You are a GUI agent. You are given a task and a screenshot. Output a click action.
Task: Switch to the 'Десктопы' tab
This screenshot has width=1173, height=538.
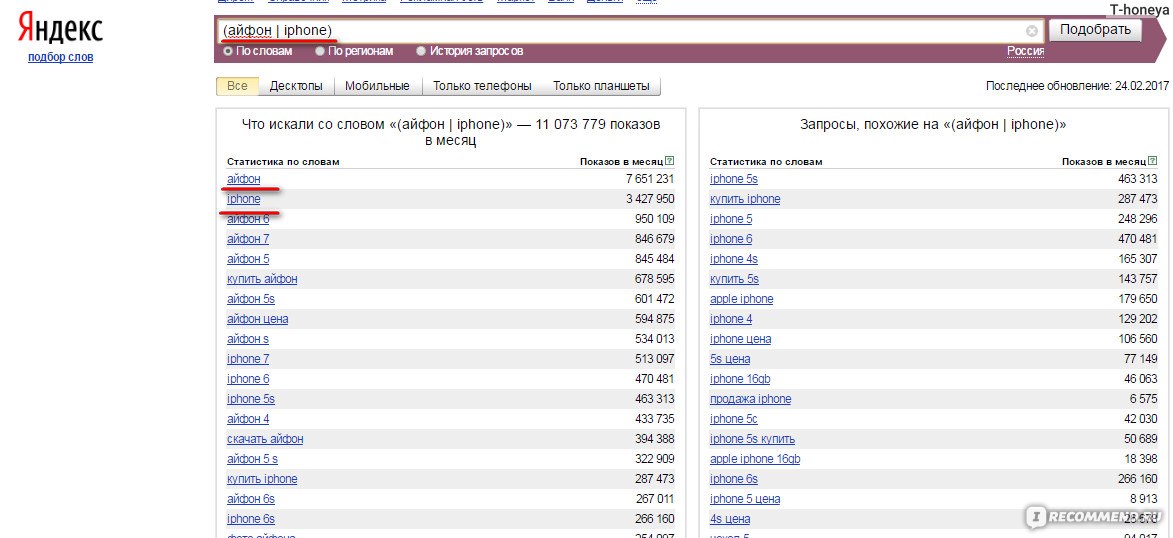[x=296, y=86]
